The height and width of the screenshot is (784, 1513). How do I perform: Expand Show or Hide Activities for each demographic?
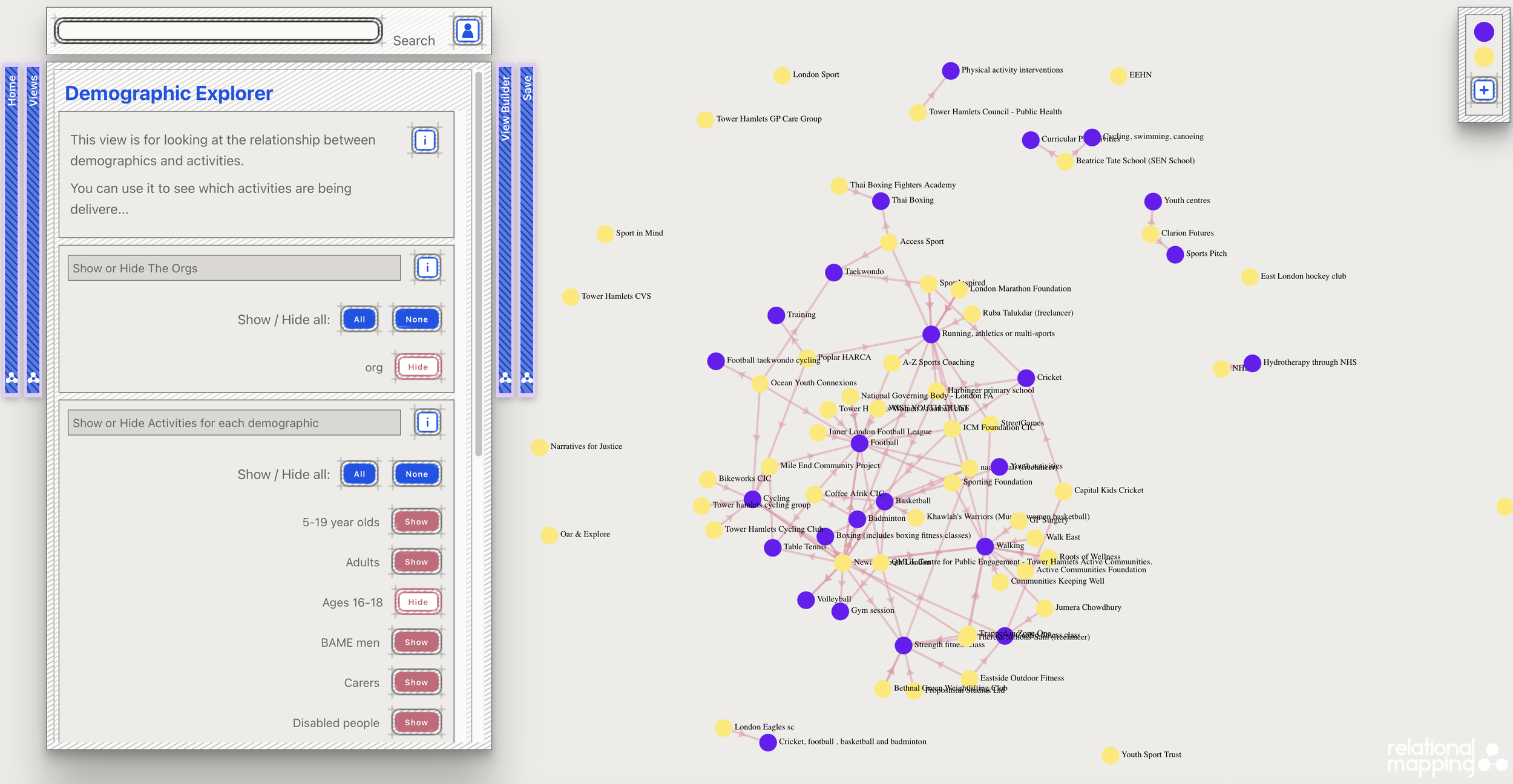click(234, 423)
